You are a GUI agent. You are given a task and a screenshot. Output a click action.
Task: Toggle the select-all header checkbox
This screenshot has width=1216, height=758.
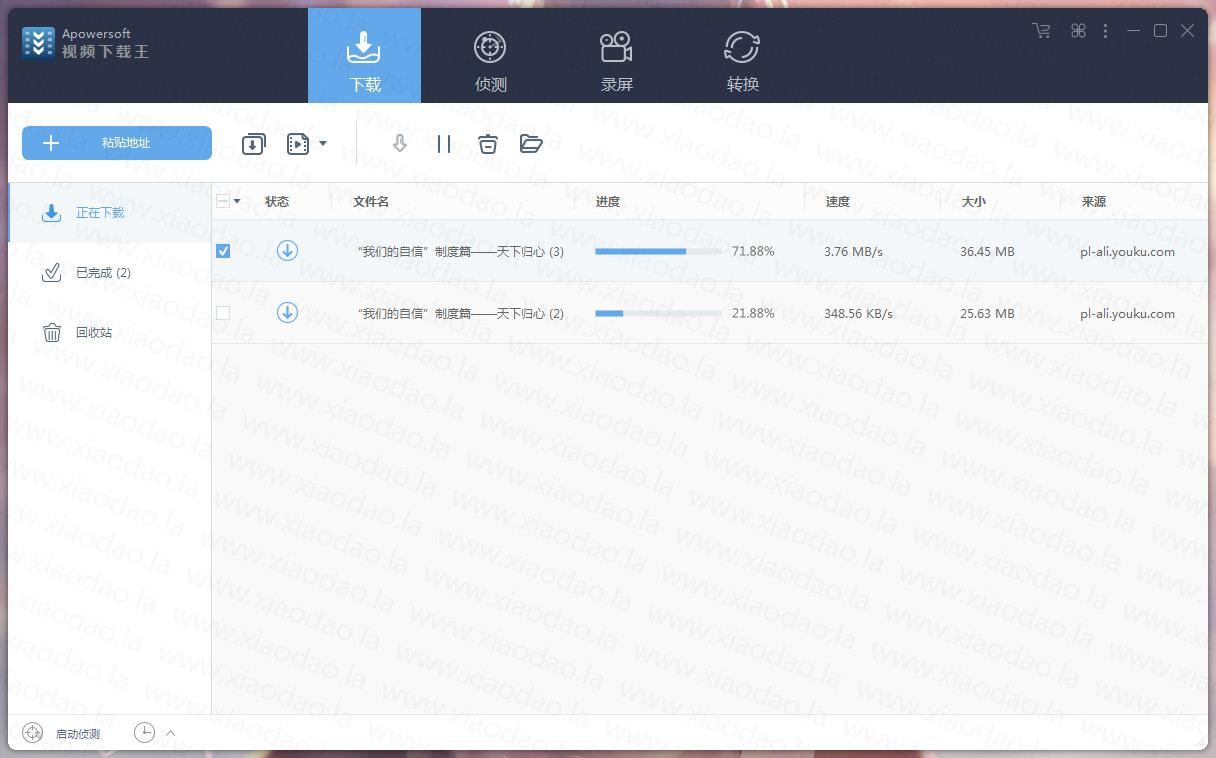223,201
